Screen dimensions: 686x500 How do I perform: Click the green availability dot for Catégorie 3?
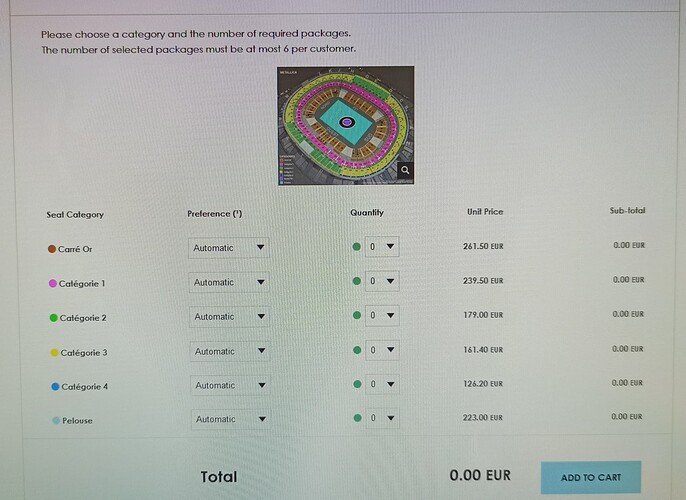[357, 350]
